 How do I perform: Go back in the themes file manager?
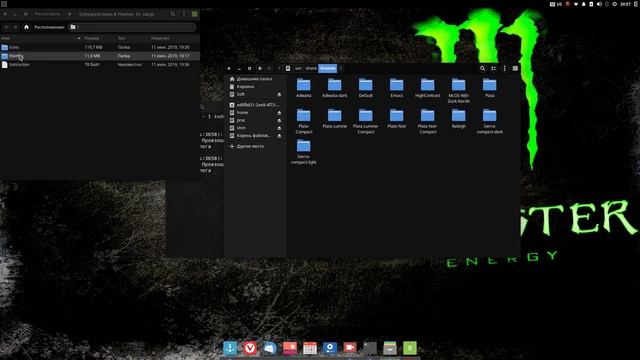(260, 69)
